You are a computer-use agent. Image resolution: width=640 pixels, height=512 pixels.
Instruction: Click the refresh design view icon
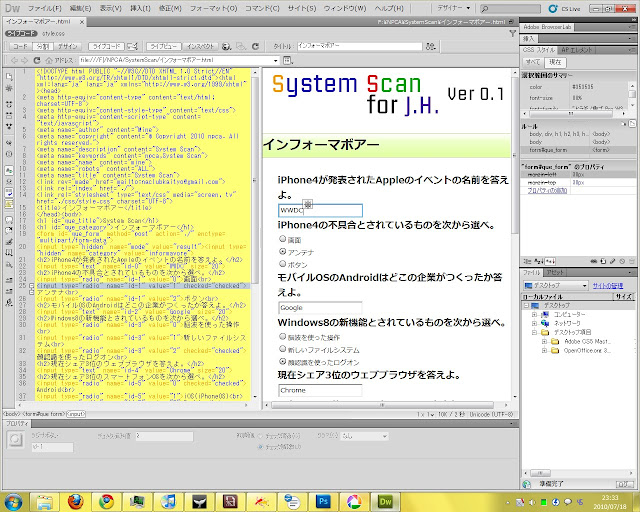pos(256,47)
